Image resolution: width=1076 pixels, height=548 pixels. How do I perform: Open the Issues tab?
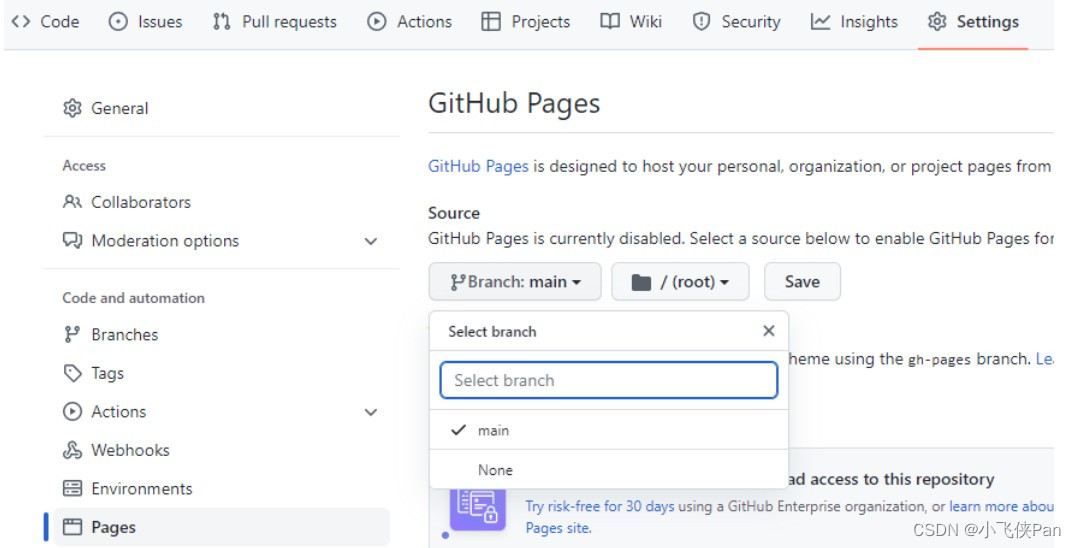pos(145,22)
